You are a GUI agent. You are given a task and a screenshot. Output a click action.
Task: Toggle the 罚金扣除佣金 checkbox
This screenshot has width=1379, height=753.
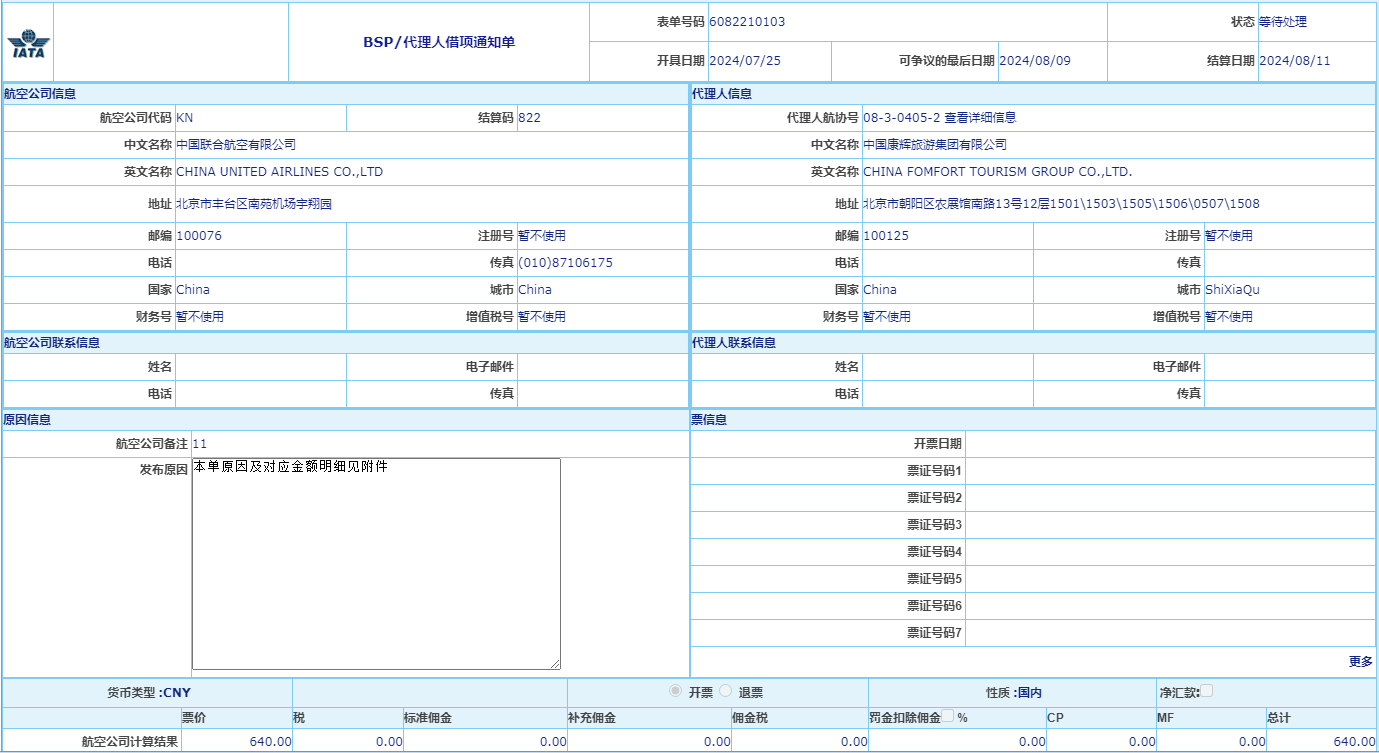tap(948, 716)
